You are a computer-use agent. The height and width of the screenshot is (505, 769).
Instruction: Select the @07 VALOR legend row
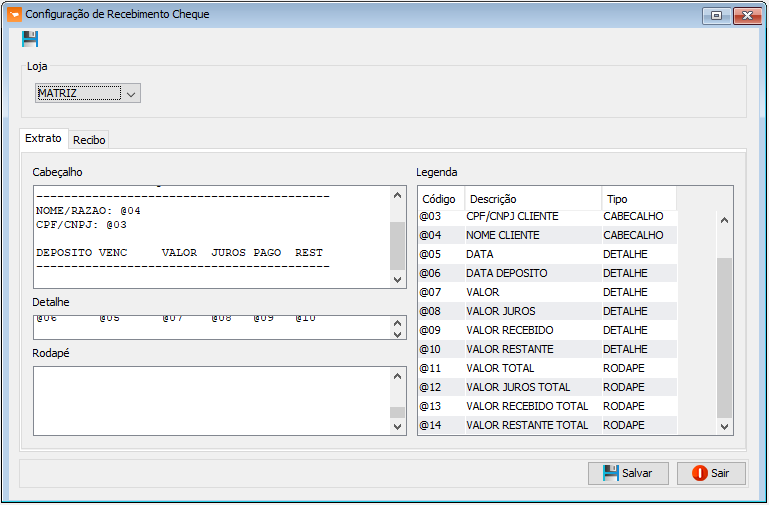pos(547,292)
